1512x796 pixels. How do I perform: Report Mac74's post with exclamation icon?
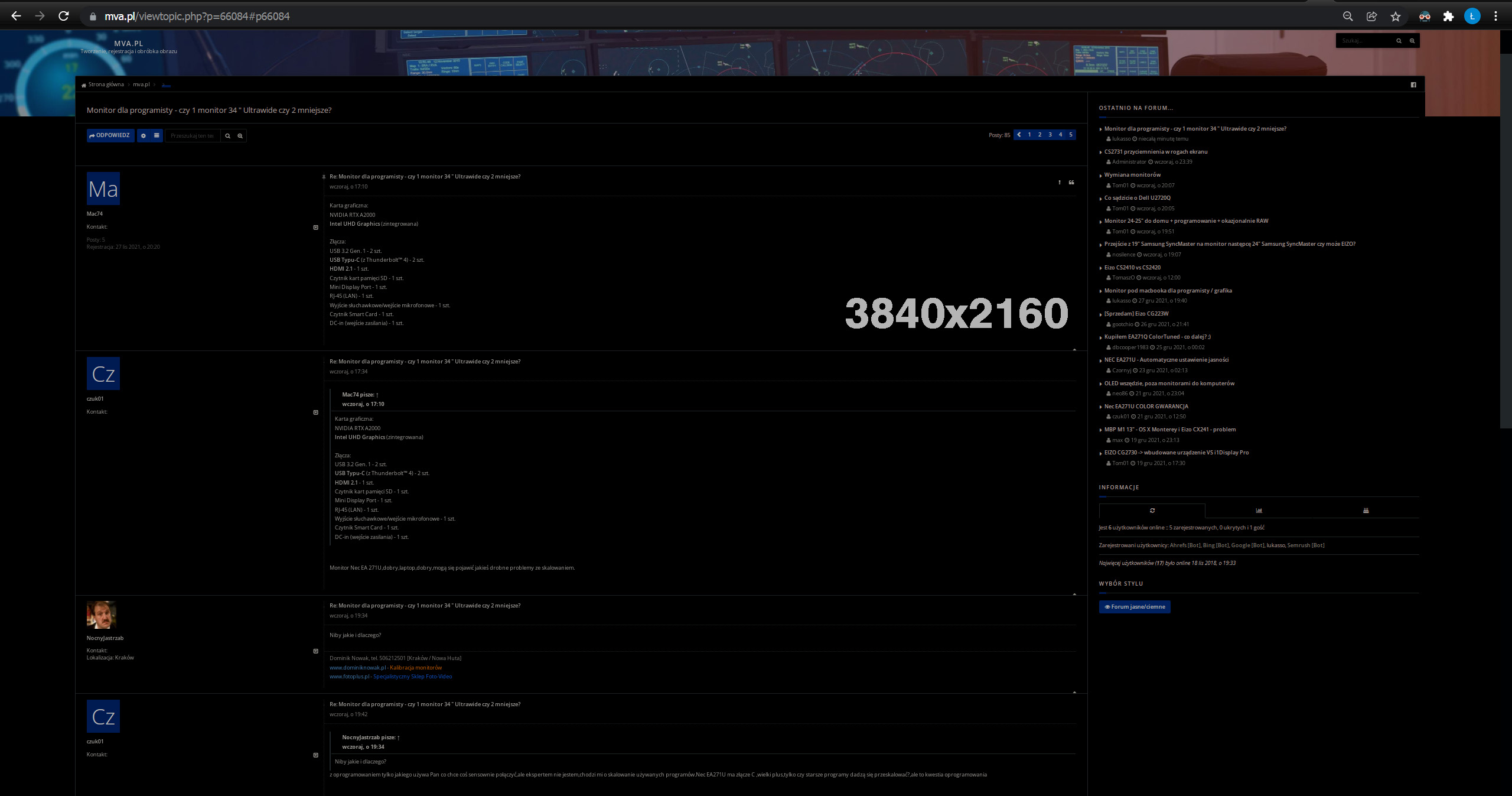(x=1060, y=183)
